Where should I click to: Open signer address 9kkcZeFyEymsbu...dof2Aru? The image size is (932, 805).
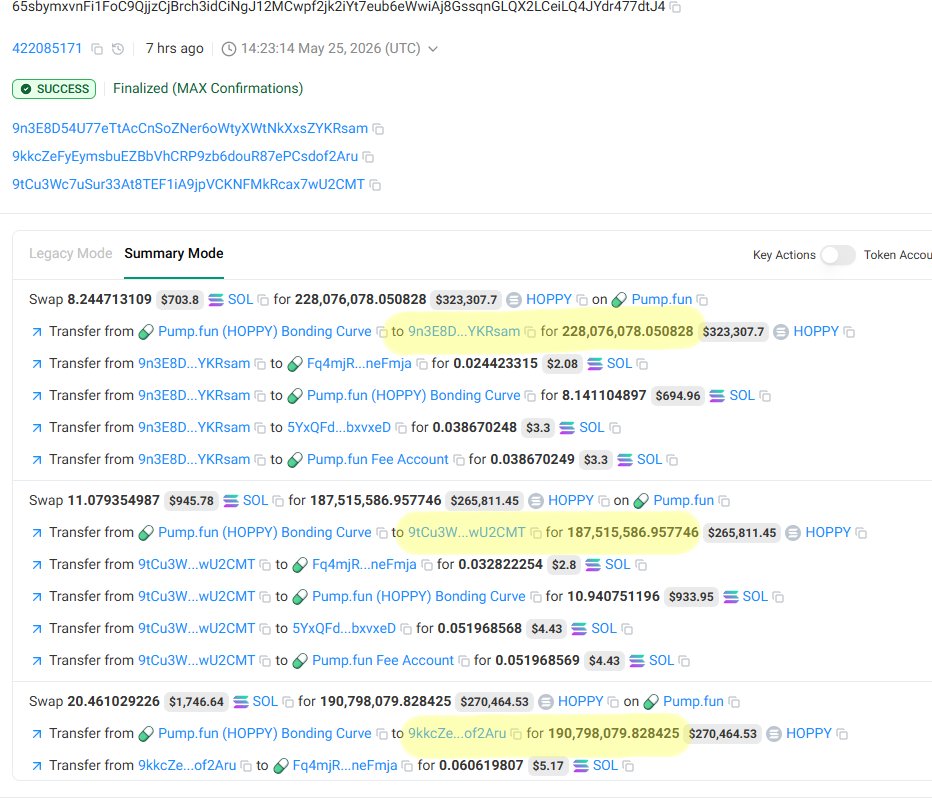[185, 156]
